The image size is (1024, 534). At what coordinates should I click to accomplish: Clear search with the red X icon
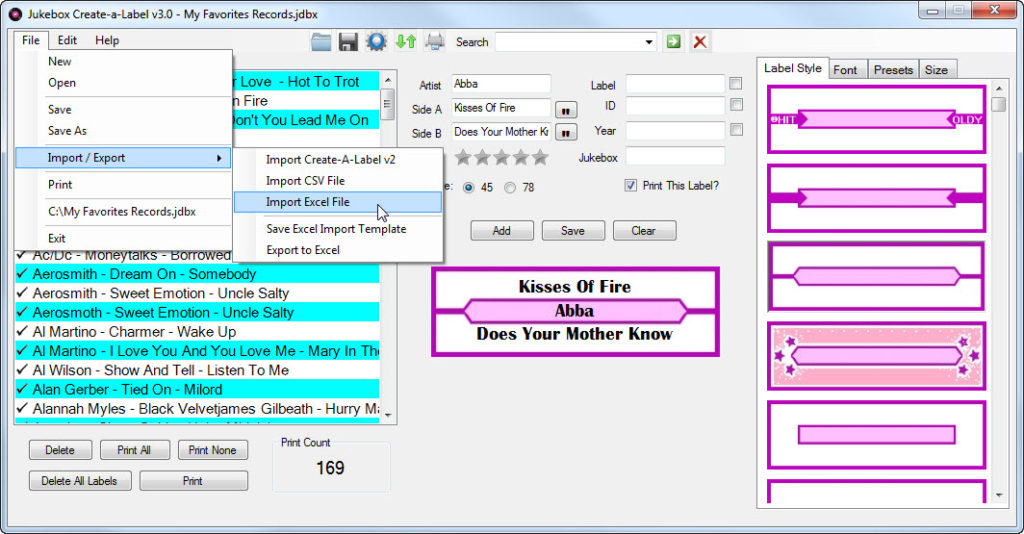pos(700,41)
